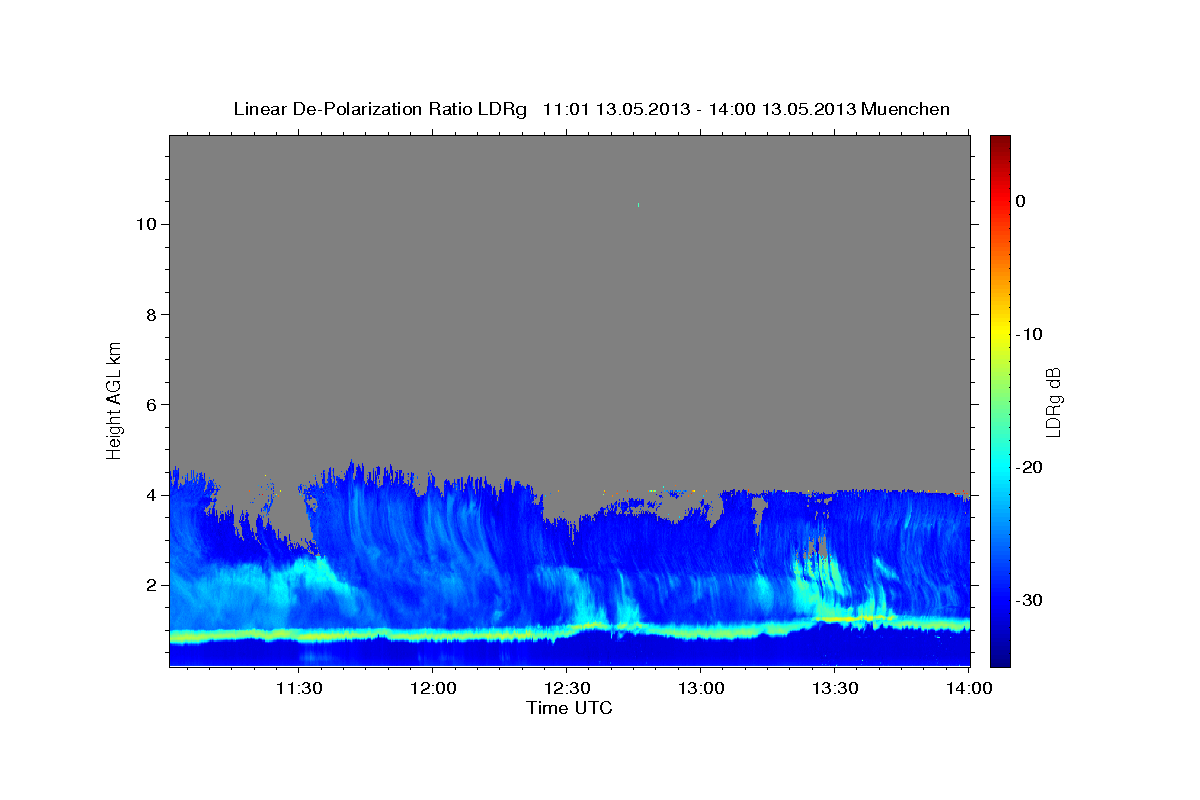1200x800 pixels.
Task: Click the height tick label 2
Action: pyautogui.click(x=149, y=584)
